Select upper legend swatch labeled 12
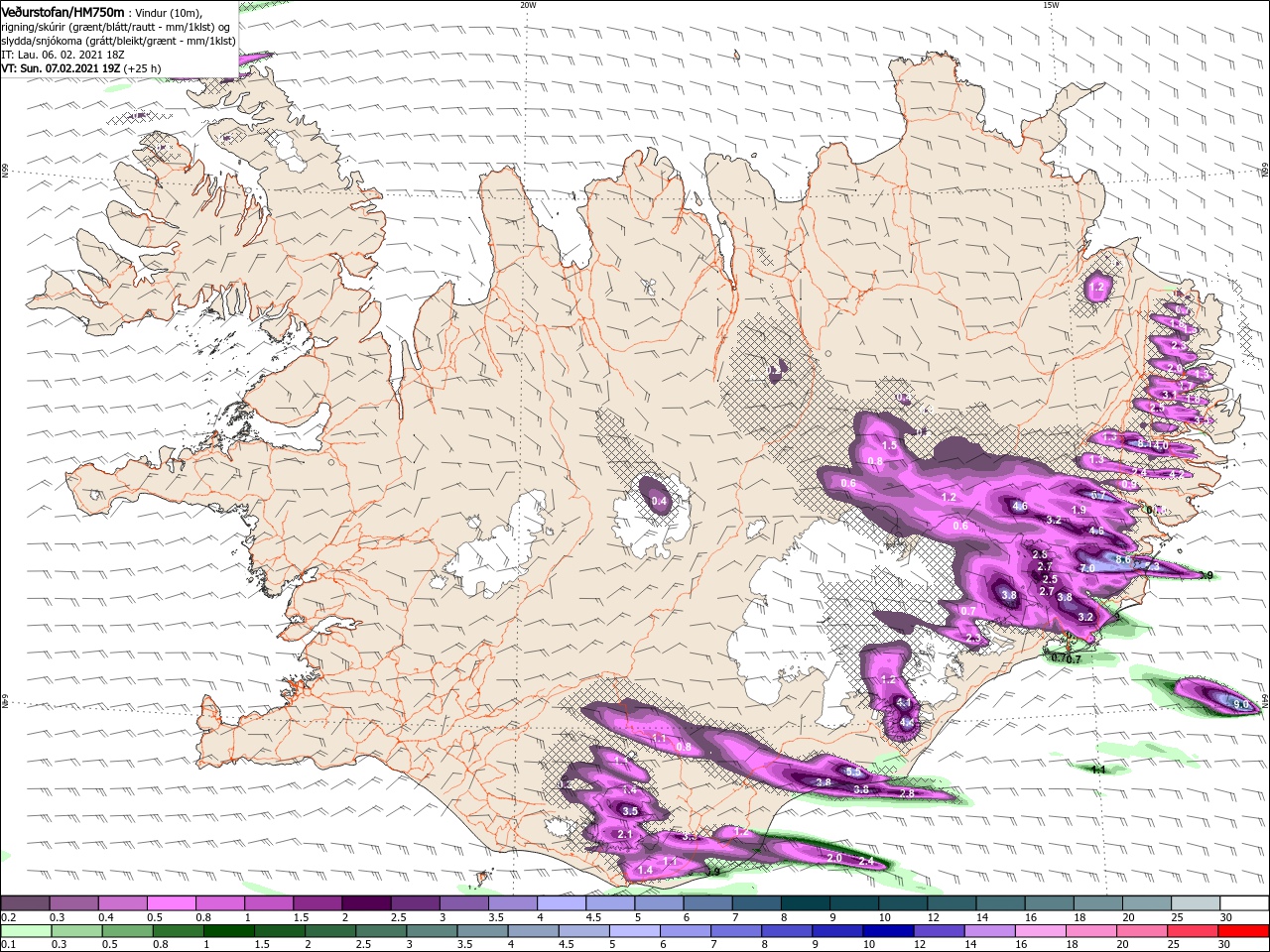 952,903
